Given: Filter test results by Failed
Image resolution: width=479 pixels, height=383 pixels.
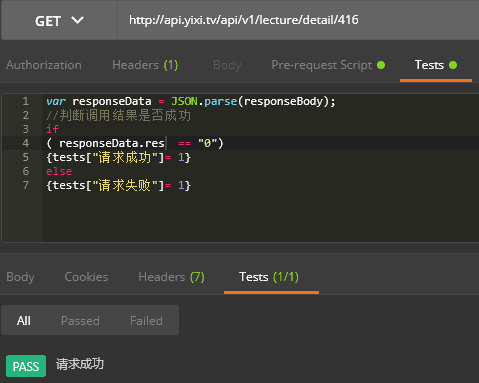Looking at the screenshot, I should [x=146, y=321].
